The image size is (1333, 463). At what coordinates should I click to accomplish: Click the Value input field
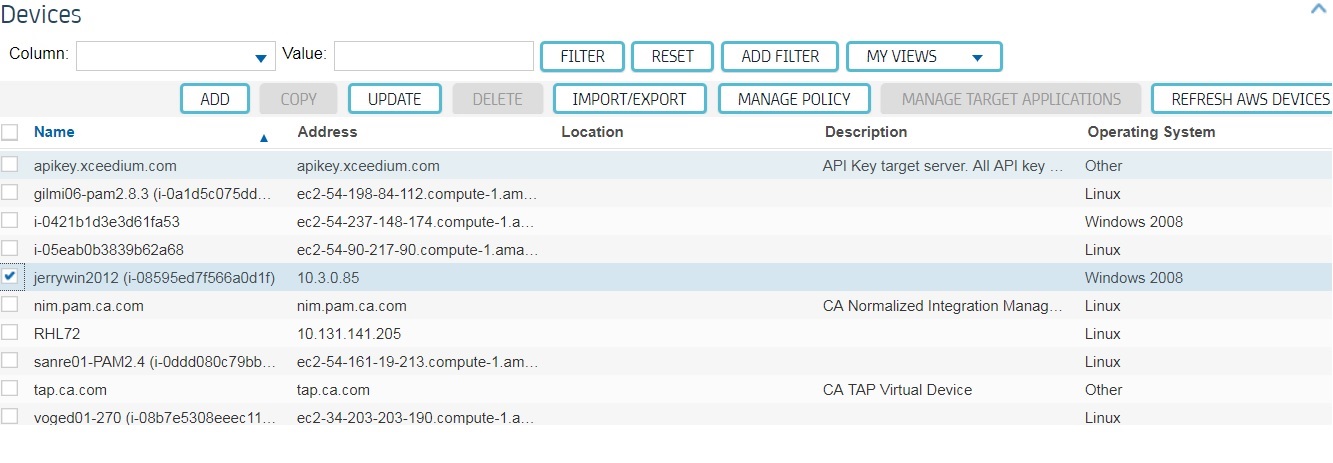tap(434, 56)
